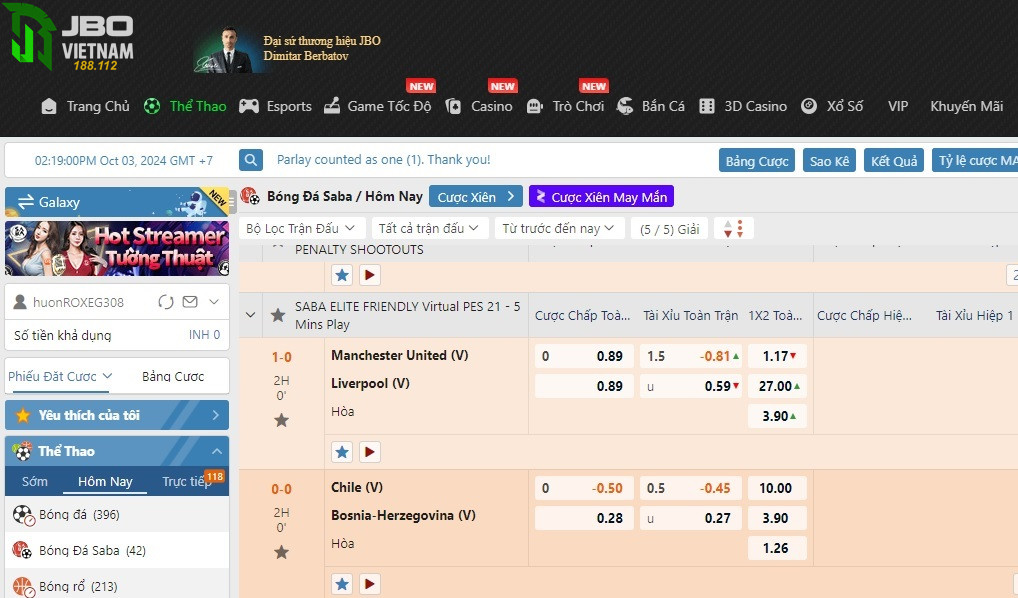Image resolution: width=1018 pixels, height=598 pixels.
Task: Click the Bảng Cược button in the top bar
Action: [757, 161]
